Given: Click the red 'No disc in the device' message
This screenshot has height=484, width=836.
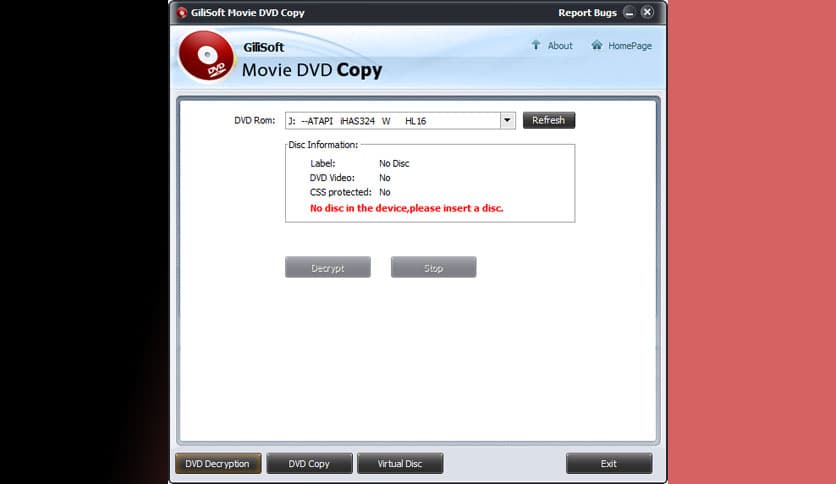Looking at the screenshot, I should click(406, 208).
